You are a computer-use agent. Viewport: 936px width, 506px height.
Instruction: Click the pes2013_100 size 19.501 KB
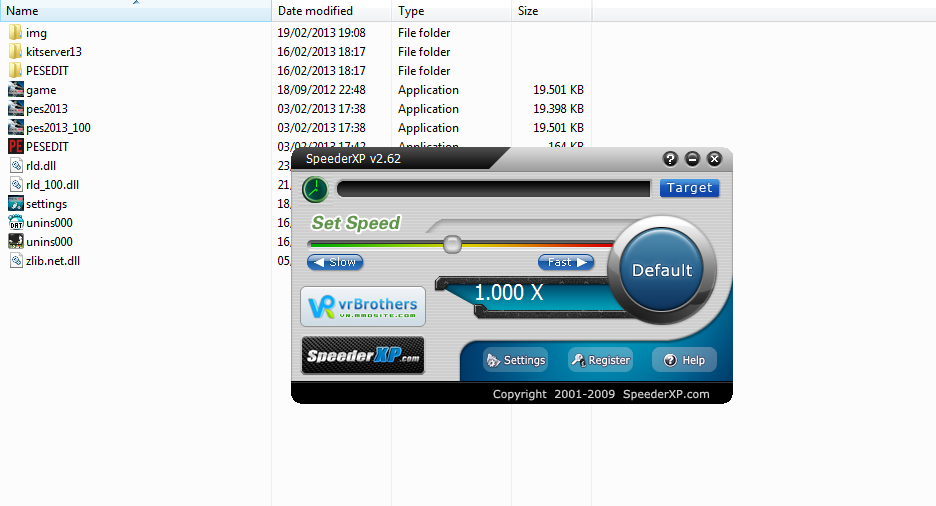point(558,128)
